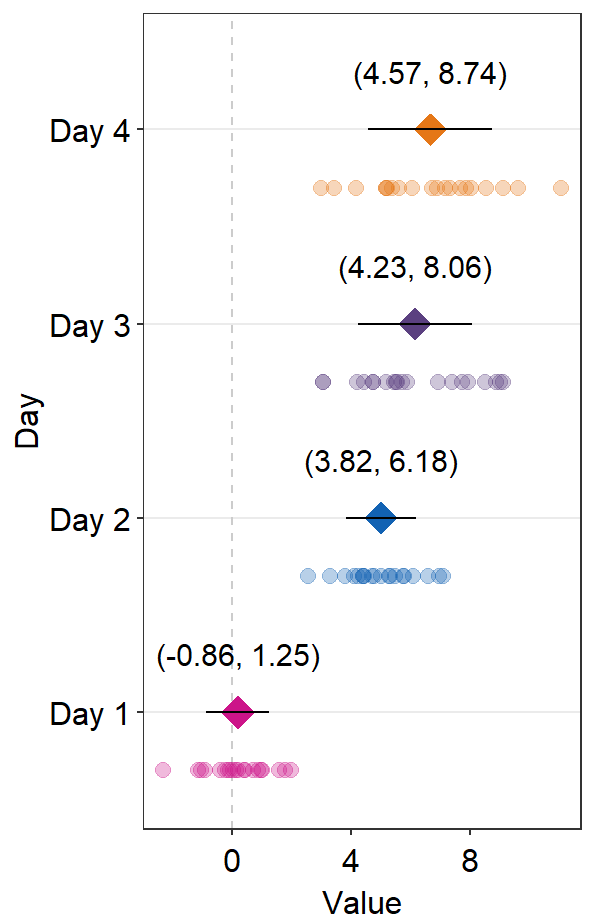The width and height of the screenshot is (595, 921).
Task: Select the leftmost blue Day 2 data point
Action: pos(308,576)
